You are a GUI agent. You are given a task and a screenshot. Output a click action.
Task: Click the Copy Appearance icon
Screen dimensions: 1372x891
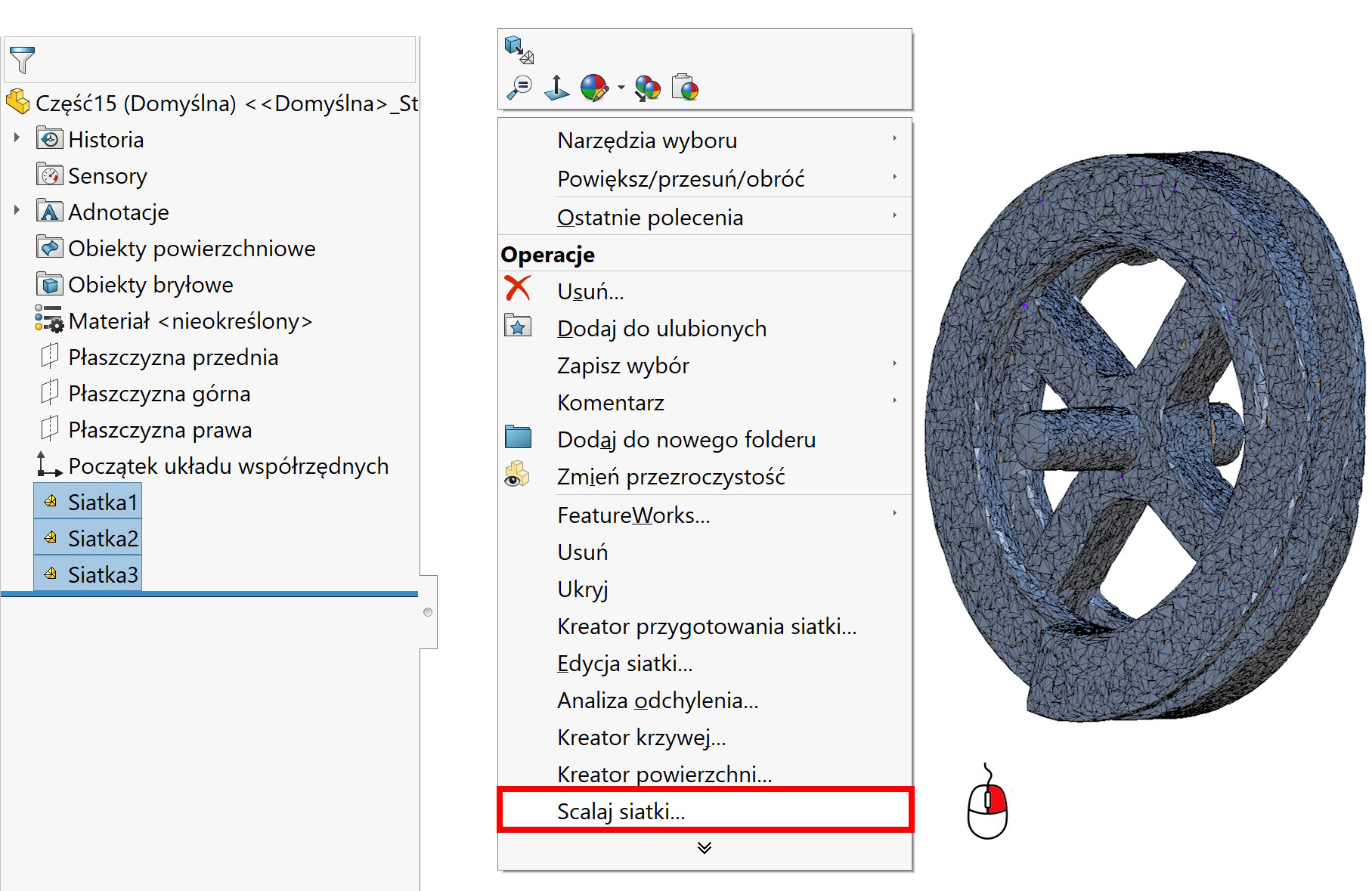648,88
